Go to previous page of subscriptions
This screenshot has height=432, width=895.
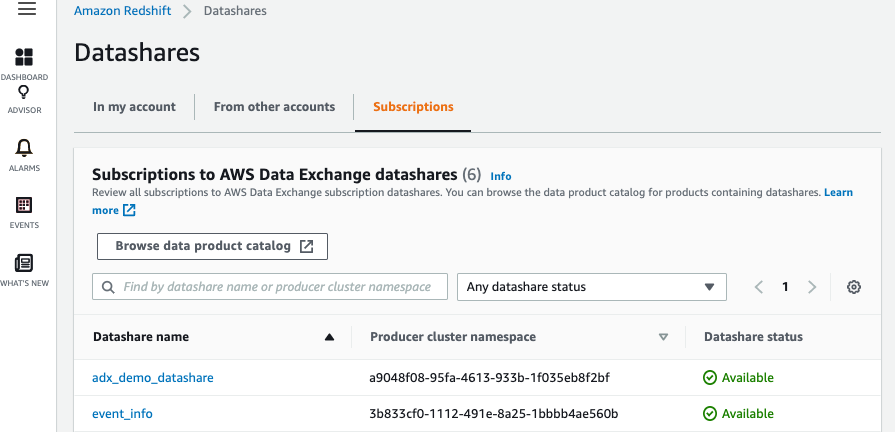(759, 287)
